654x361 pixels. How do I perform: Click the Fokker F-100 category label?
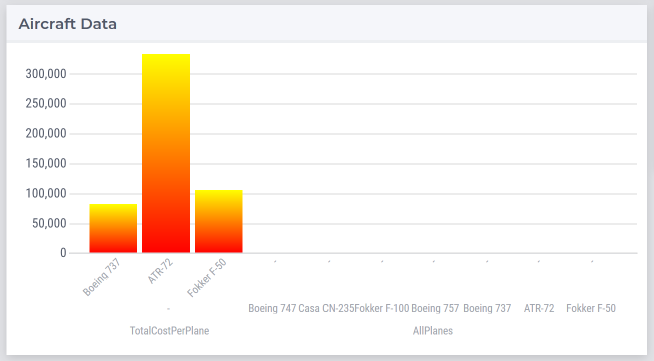coord(382,308)
